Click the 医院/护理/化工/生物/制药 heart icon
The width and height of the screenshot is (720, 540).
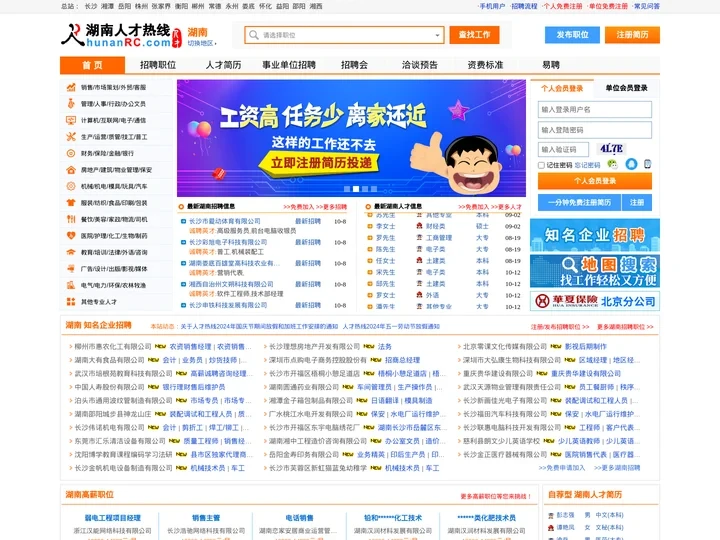[71, 236]
